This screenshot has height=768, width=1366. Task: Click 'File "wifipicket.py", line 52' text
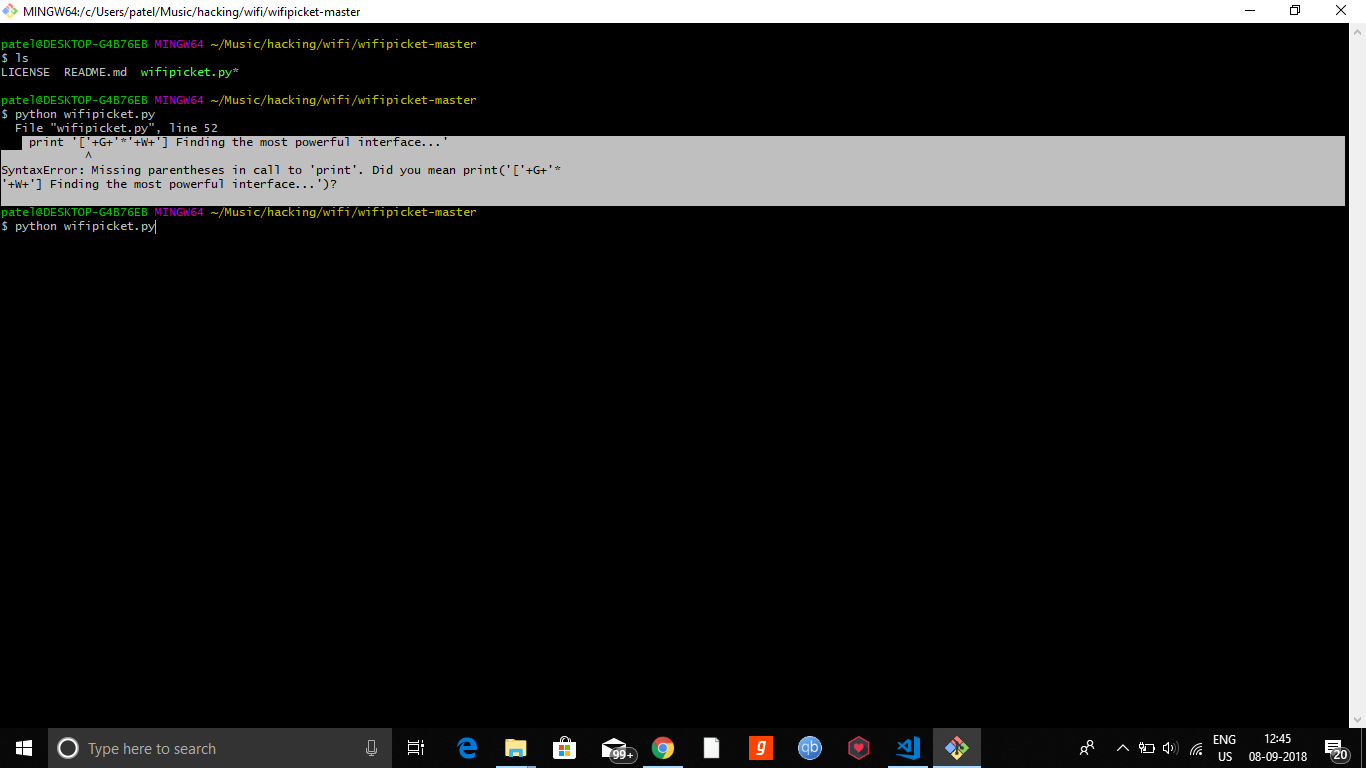click(x=116, y=128)
